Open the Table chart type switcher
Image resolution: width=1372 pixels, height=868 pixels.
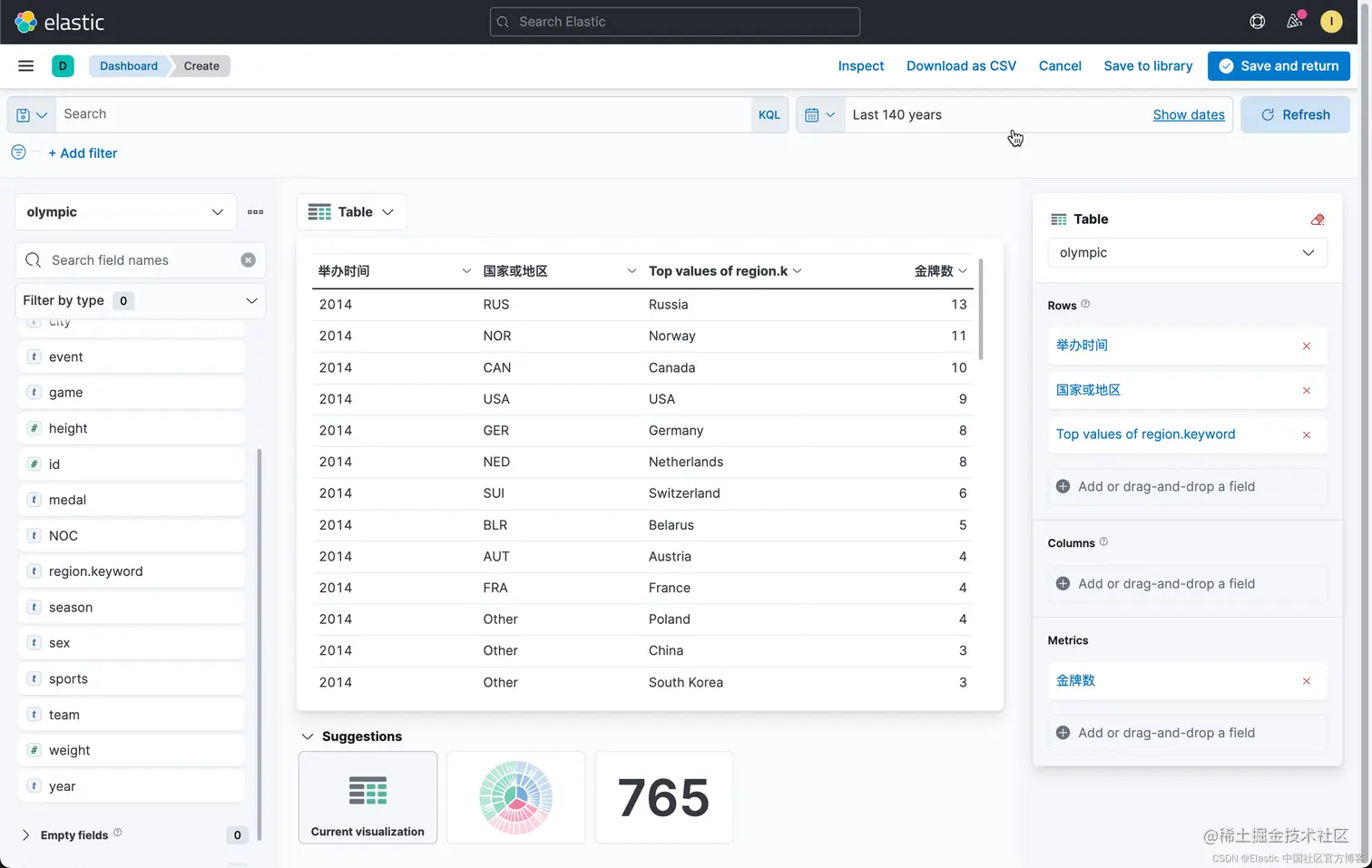(x=351, y=212)
